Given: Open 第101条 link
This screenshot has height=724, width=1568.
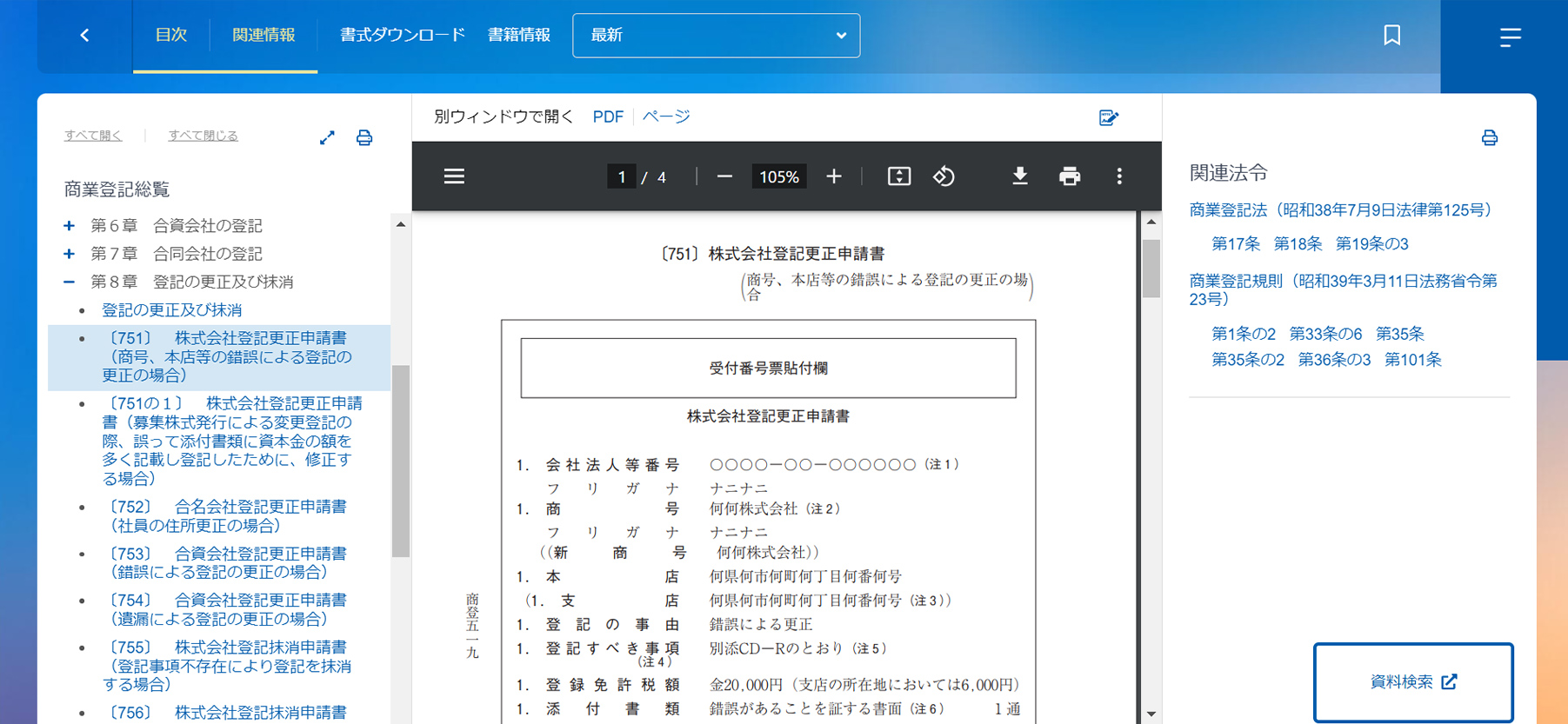Looking at the screenshot, I should tap(1412, 360).
